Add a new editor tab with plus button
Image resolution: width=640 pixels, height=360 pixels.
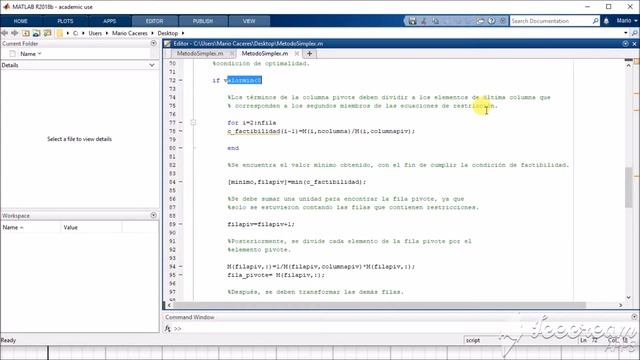click(309, 53)
